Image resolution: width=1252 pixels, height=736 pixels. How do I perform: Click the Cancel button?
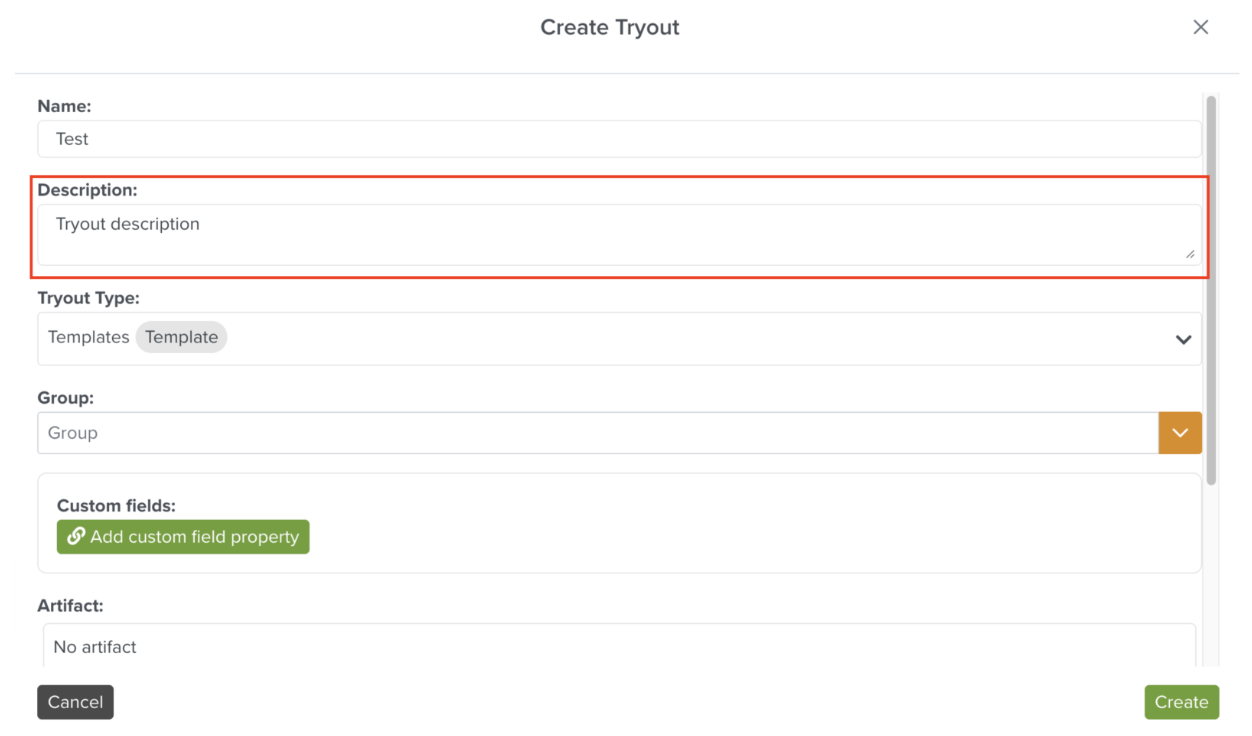pos(75,702)
